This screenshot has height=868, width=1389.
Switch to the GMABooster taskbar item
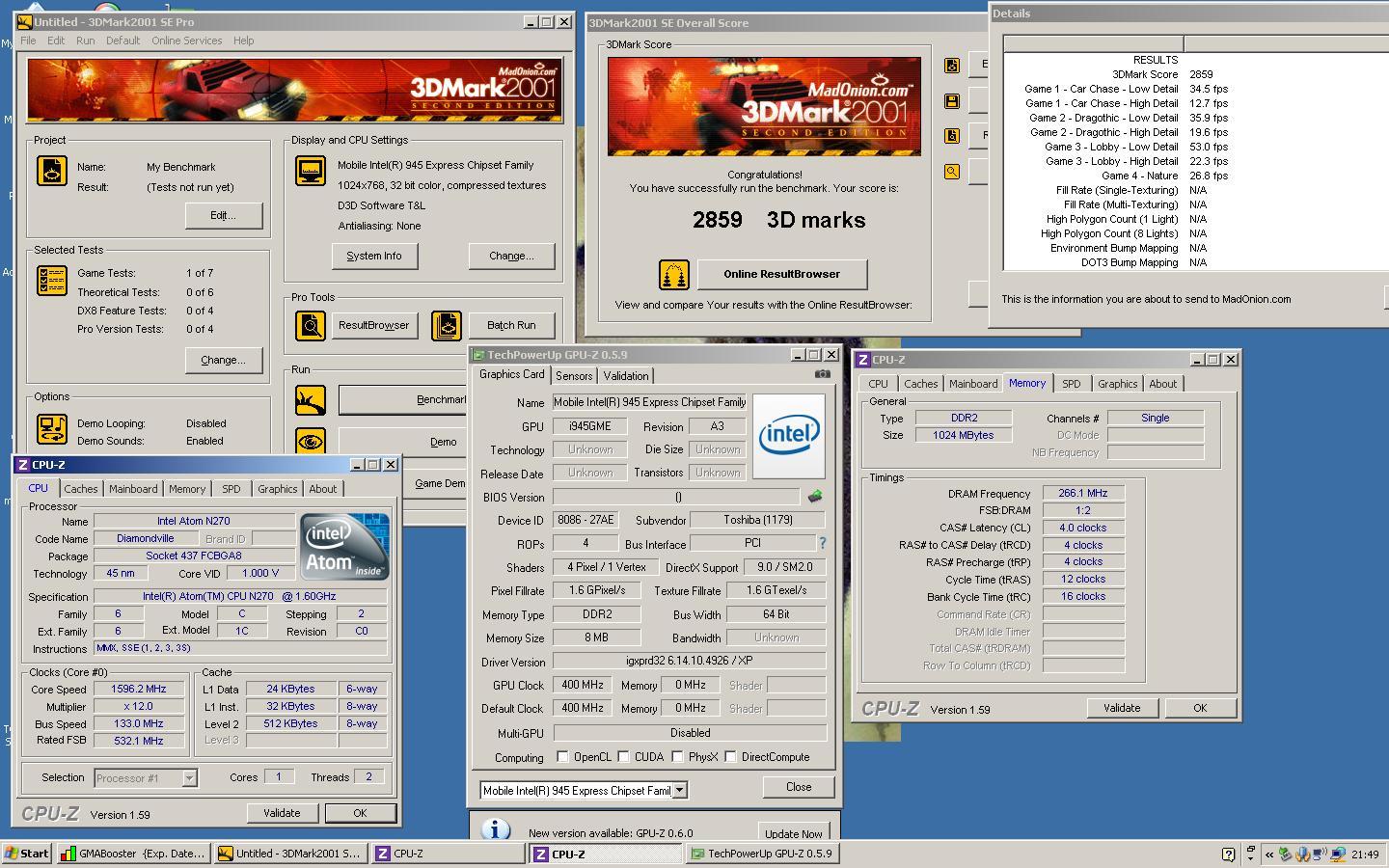click(x=133, y=854)
